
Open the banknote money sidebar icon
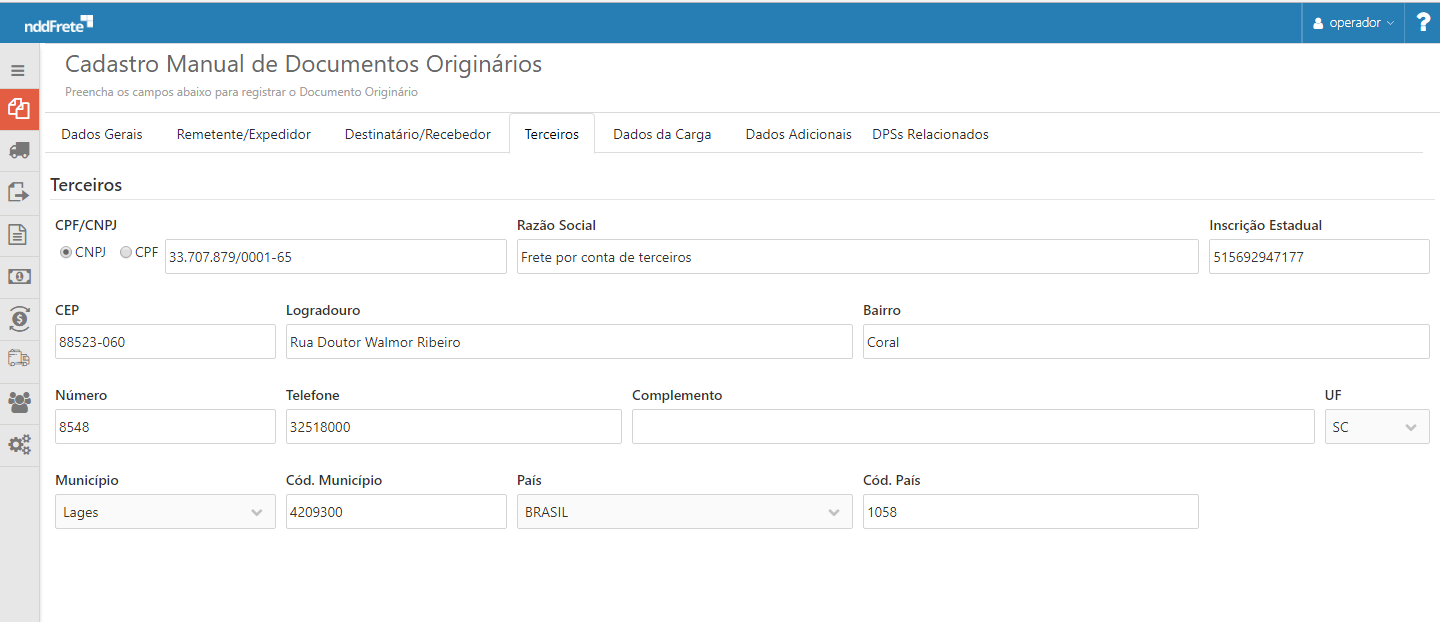[19, 276]
